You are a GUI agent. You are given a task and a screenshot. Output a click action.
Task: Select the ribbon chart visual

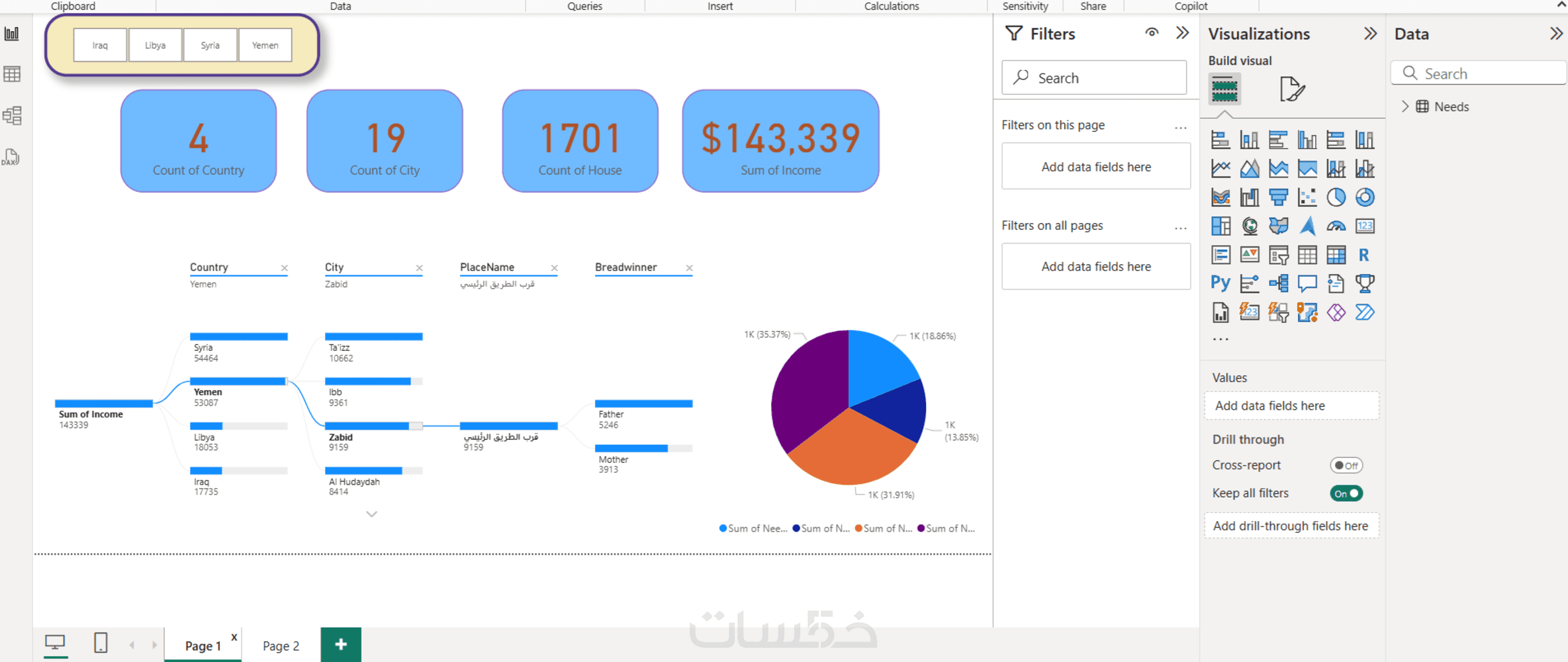[1221, 197]
